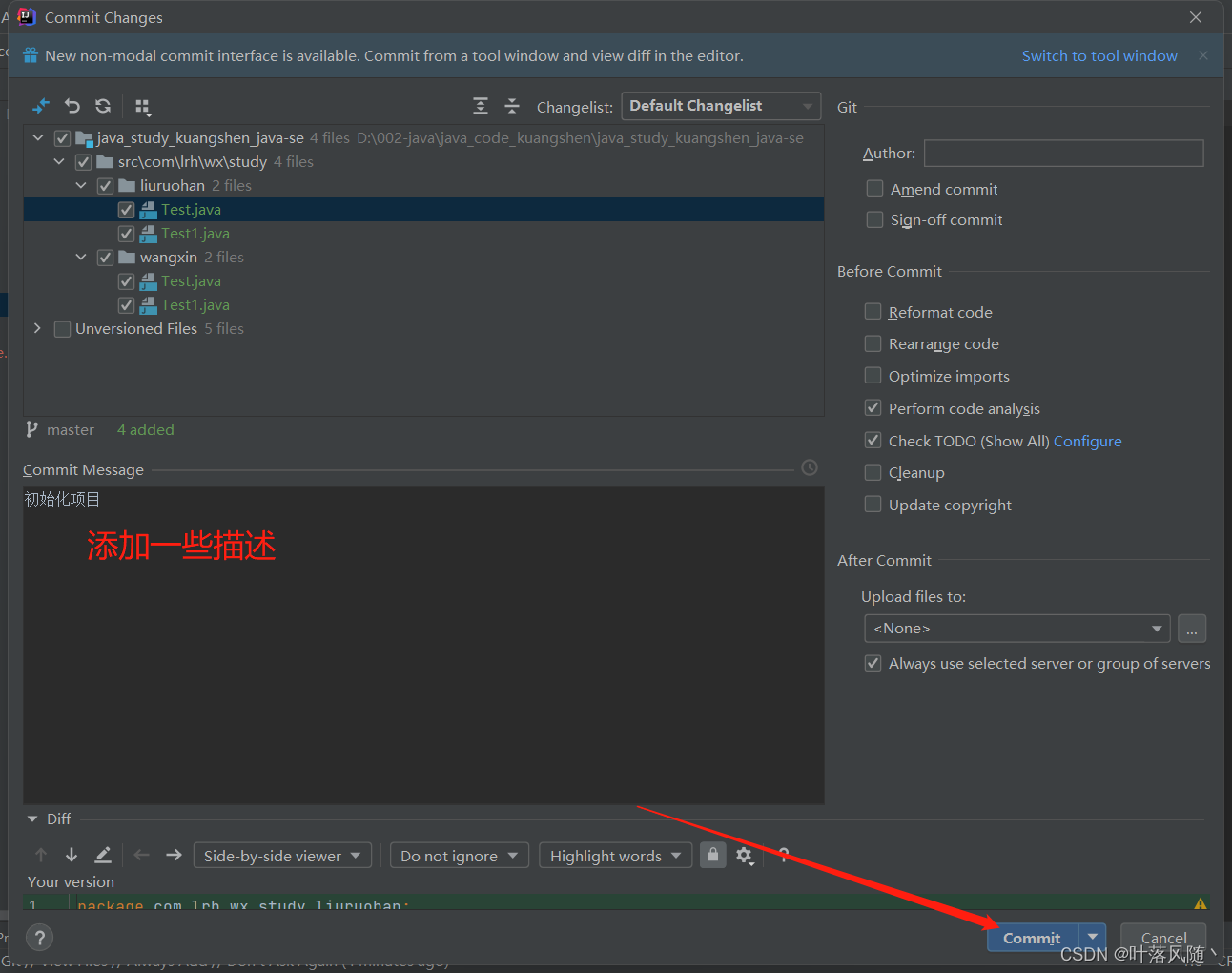Viewport: 1232px width, 973px height.
Task: Enable the Sign-off commit checkbox
Action: [x=874, y=219]
